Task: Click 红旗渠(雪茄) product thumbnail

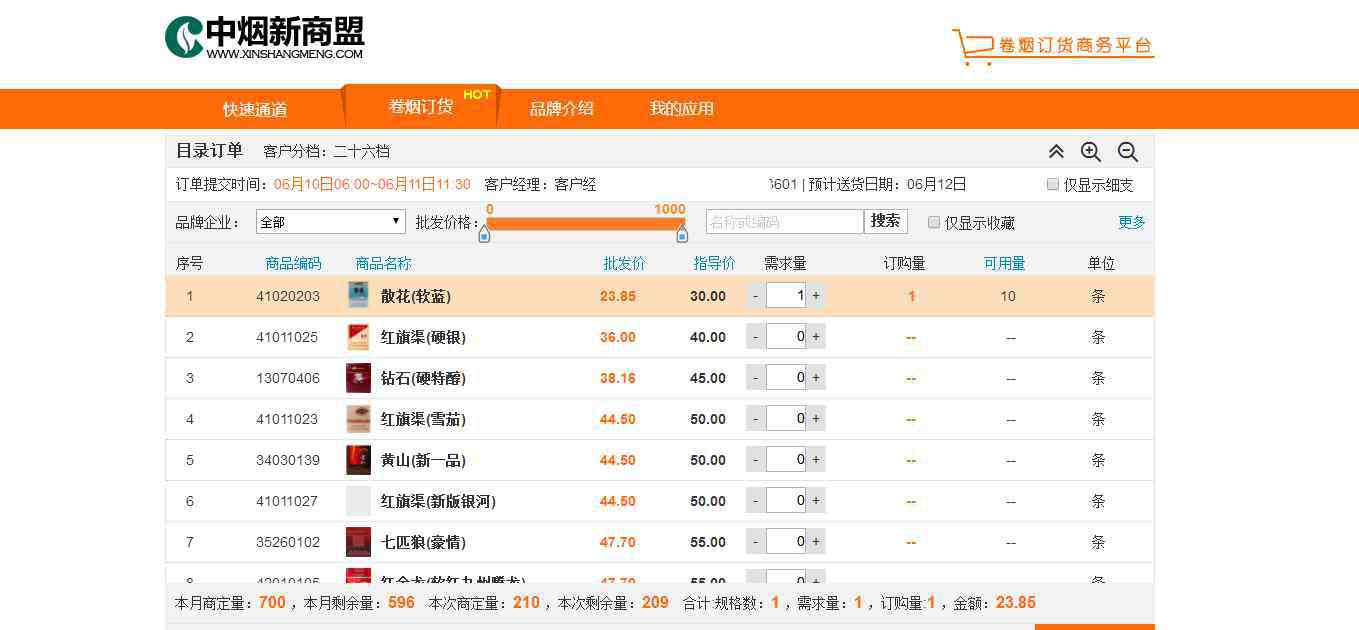Action: 358,419
